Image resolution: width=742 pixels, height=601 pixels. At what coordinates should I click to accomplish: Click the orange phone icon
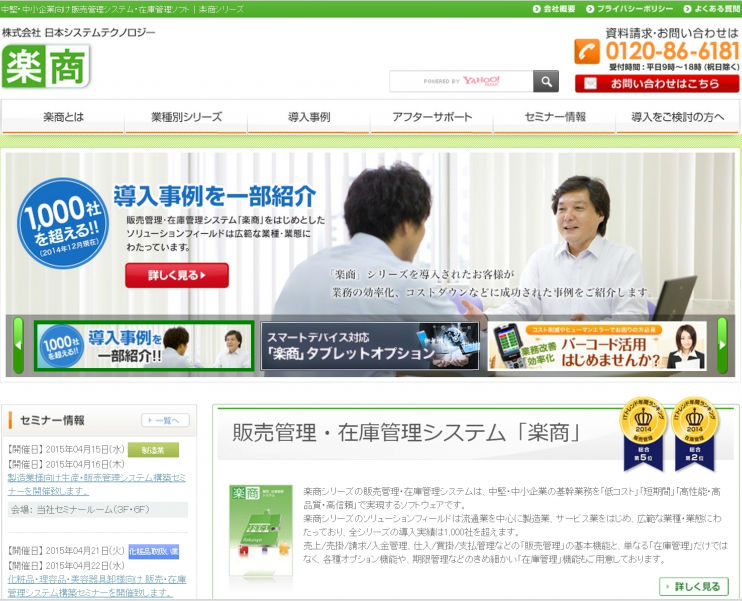coord(587,51)
